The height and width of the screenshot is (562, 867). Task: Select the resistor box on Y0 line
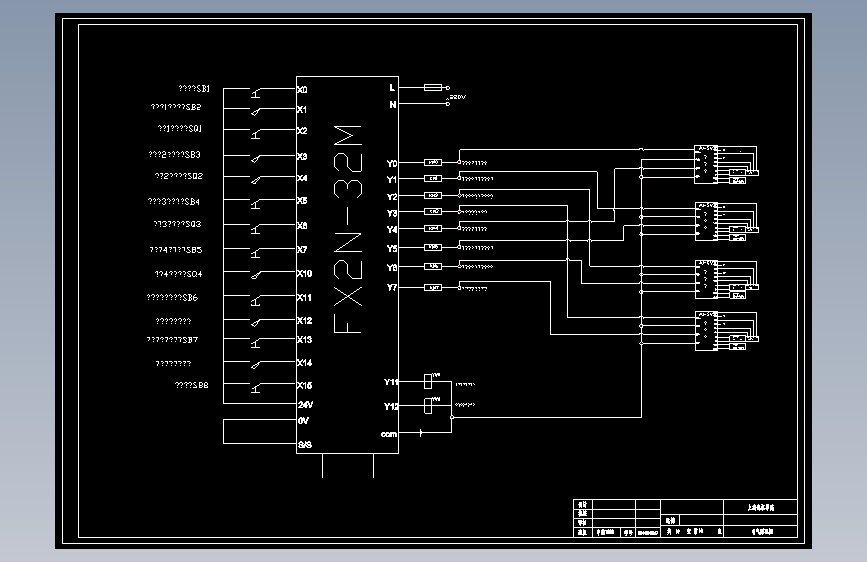433,162
